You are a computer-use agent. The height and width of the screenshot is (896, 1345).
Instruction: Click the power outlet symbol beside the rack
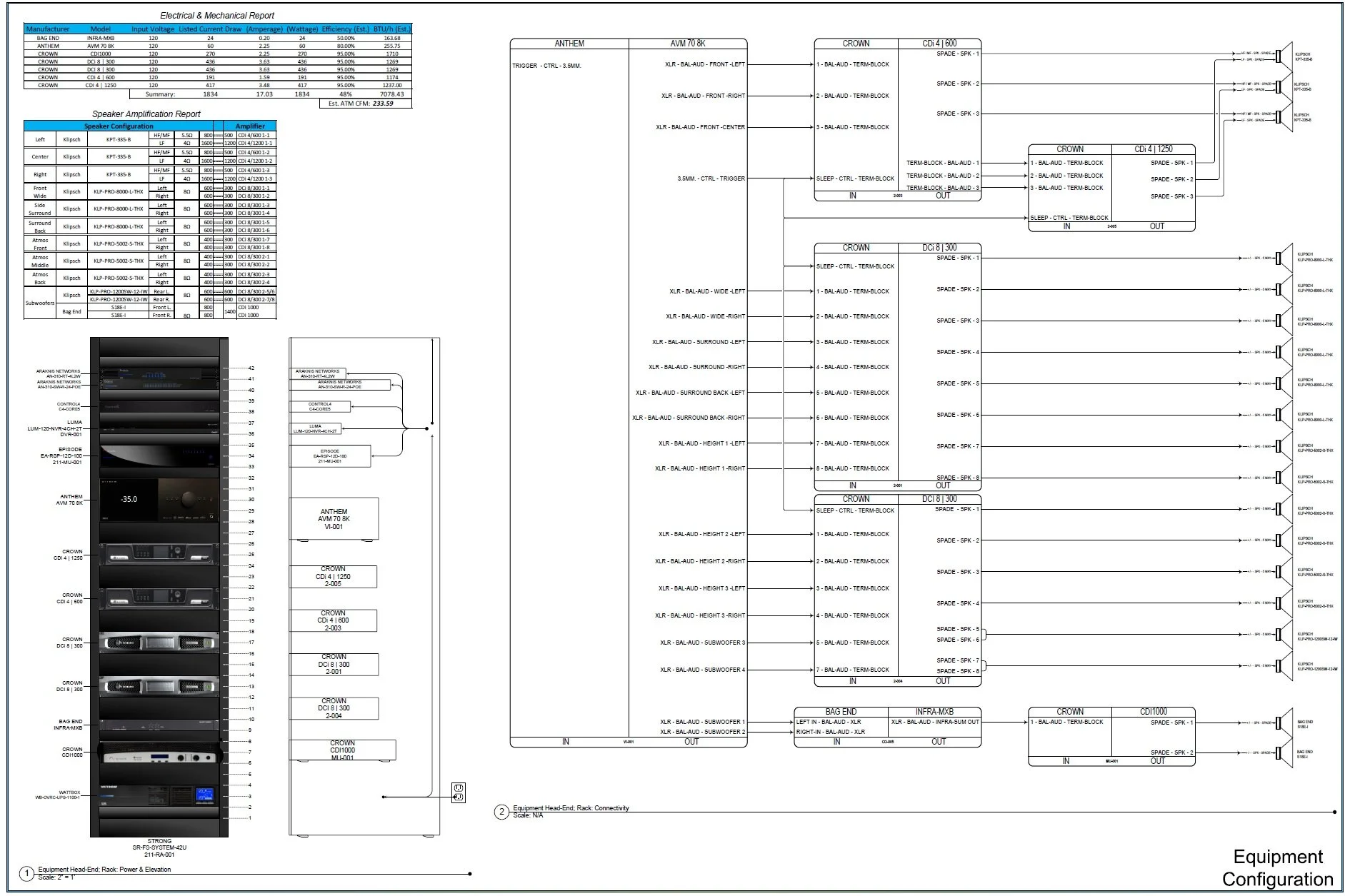click(x=459, y=792)
